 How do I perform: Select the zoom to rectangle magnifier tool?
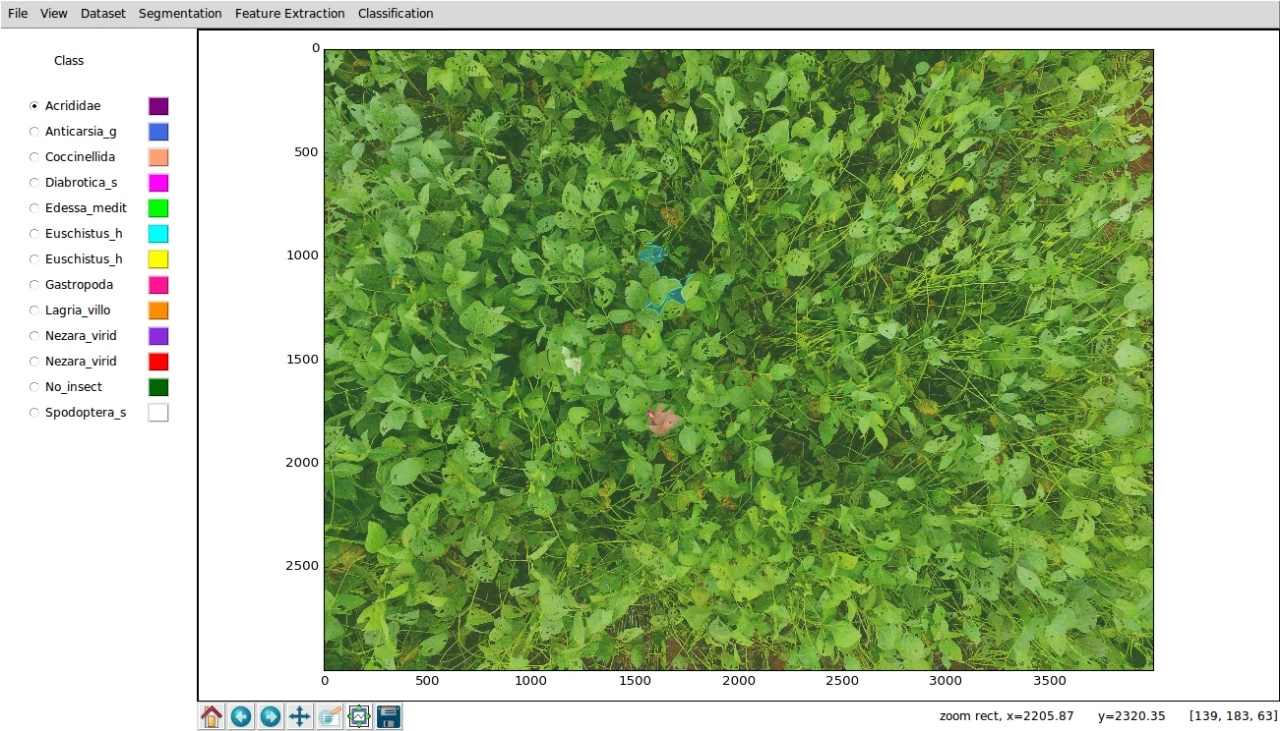tap(329, 716)
